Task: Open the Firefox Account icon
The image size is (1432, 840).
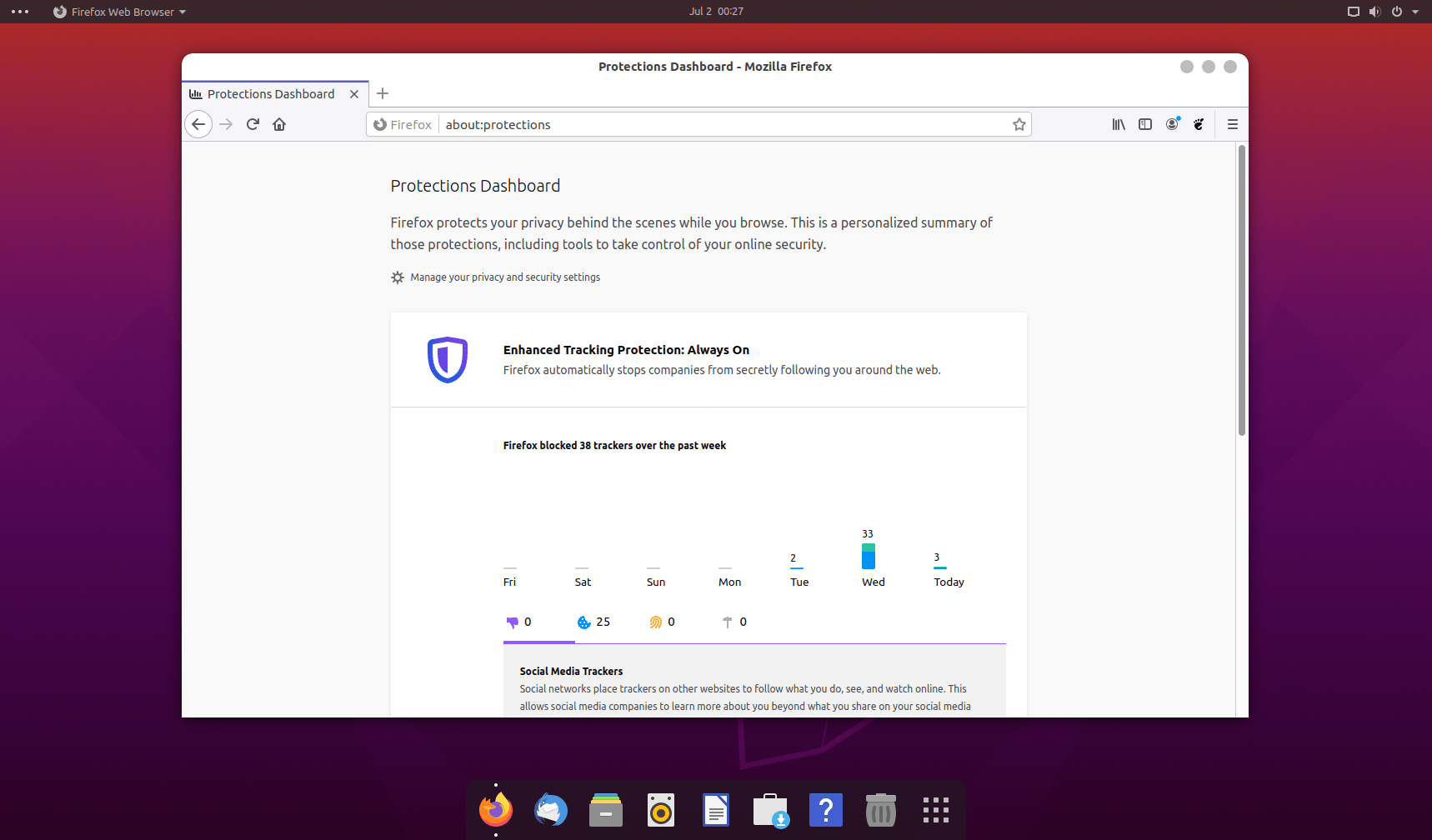Action: [1172, 124]
